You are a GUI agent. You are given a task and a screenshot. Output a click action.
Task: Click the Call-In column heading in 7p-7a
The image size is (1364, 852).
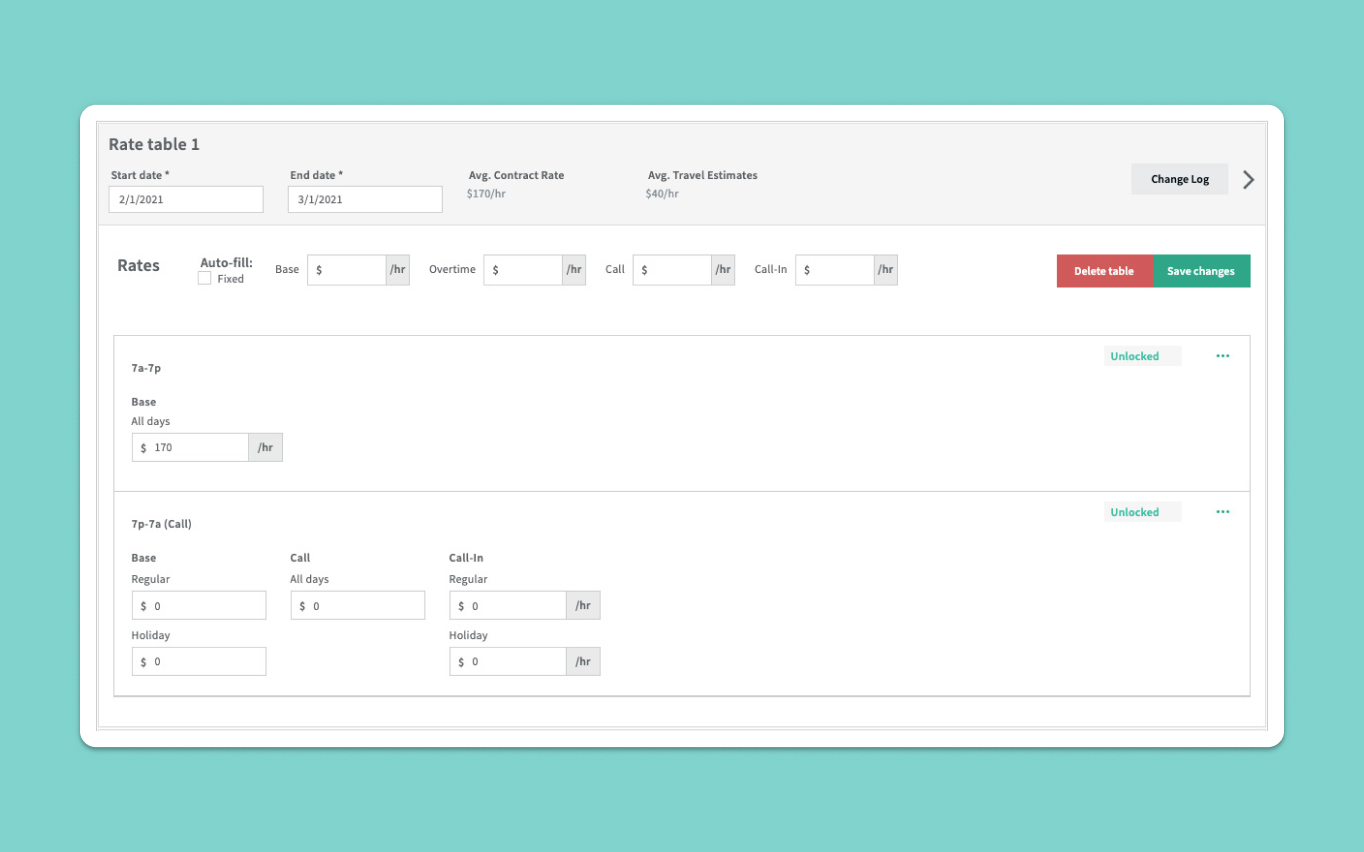pos(466,558)
